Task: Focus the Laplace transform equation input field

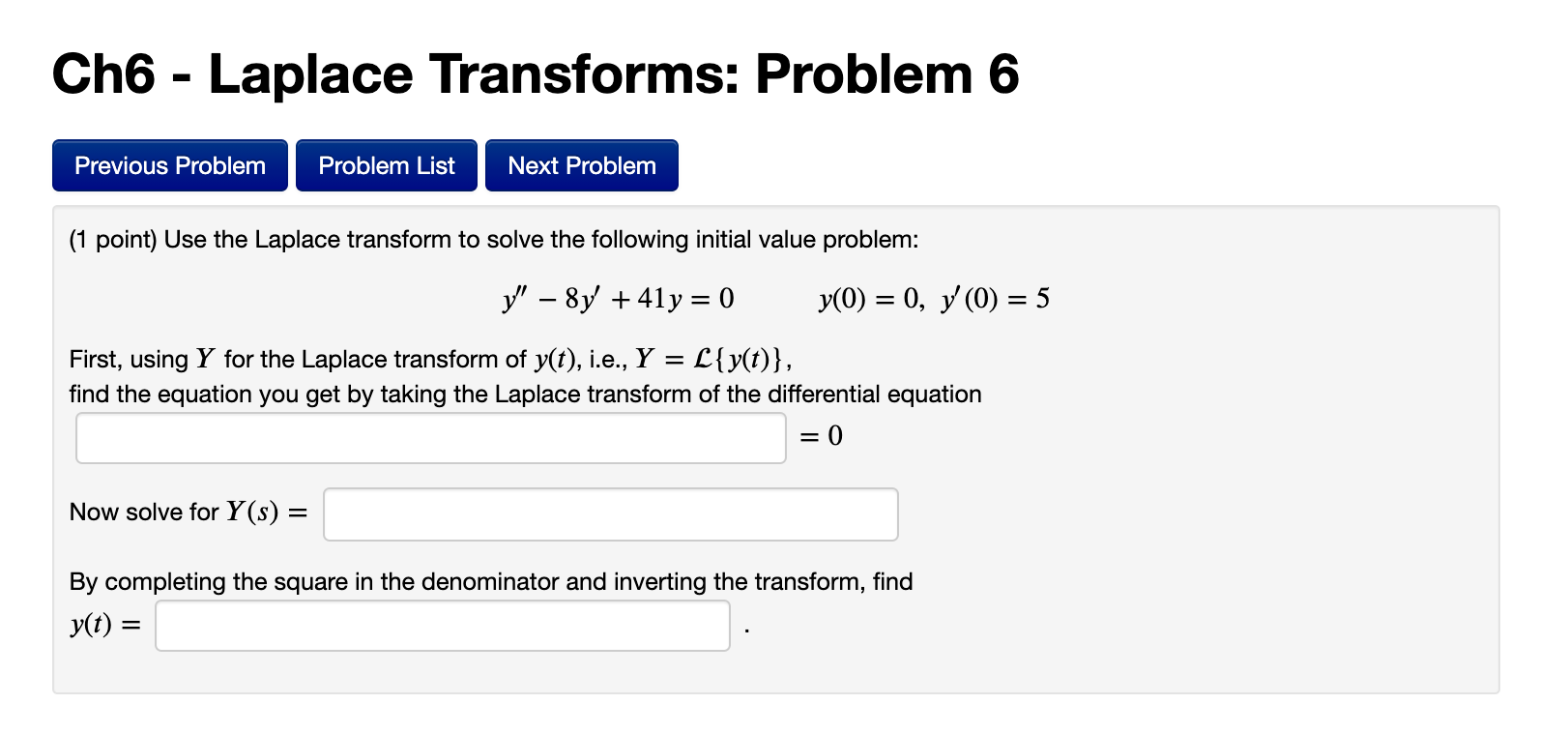Action: pyautogui.click(x=431, y=438)
